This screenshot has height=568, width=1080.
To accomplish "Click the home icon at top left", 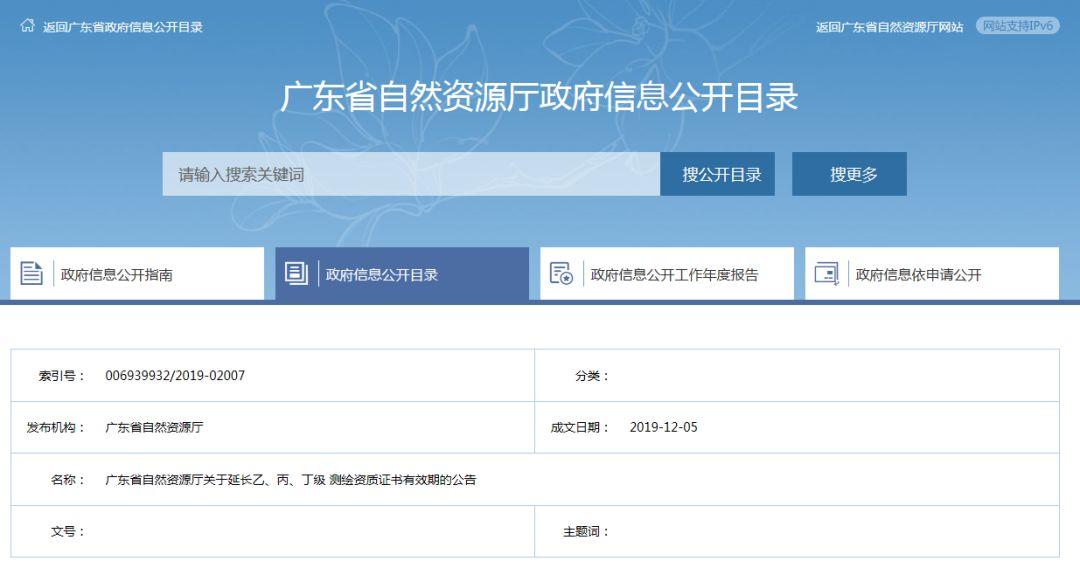I will [28, 25].
